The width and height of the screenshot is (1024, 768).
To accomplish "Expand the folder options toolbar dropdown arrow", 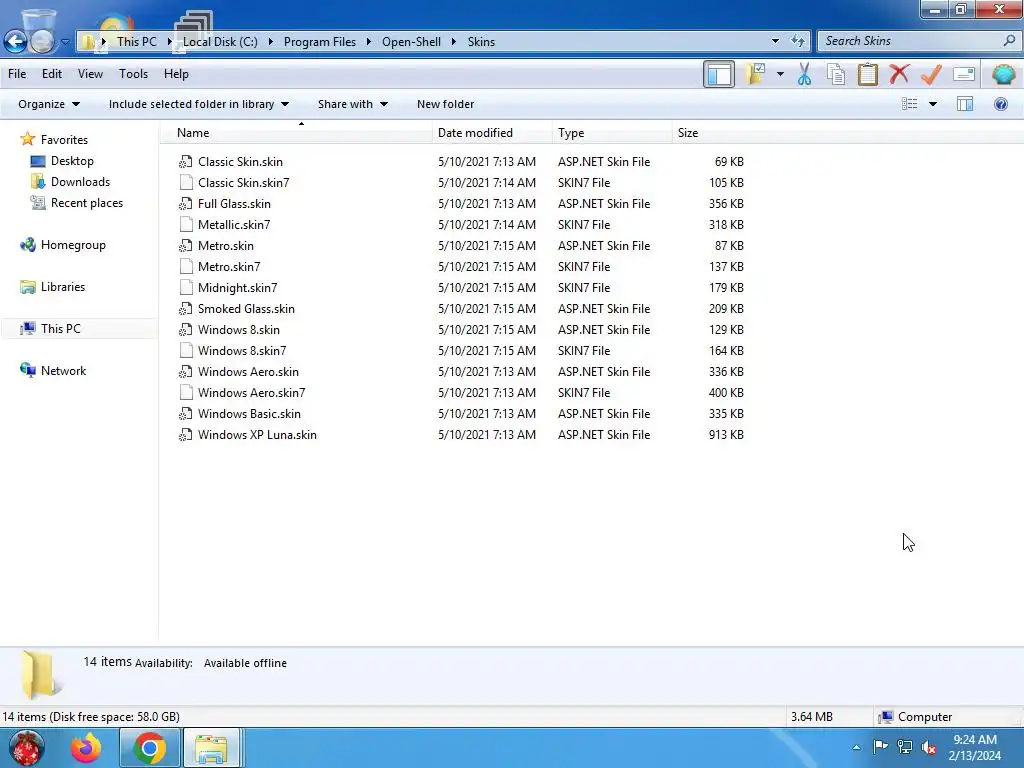I will pyautogui.click(x=780, y=74).
